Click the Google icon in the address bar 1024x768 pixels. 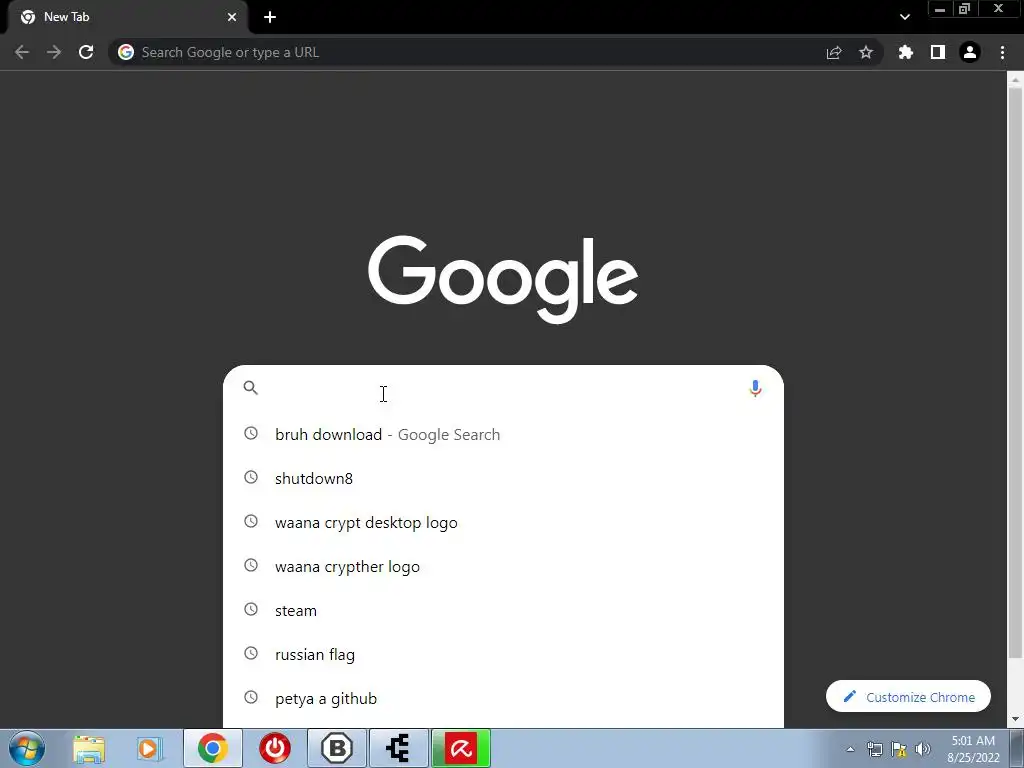[126, 52]
